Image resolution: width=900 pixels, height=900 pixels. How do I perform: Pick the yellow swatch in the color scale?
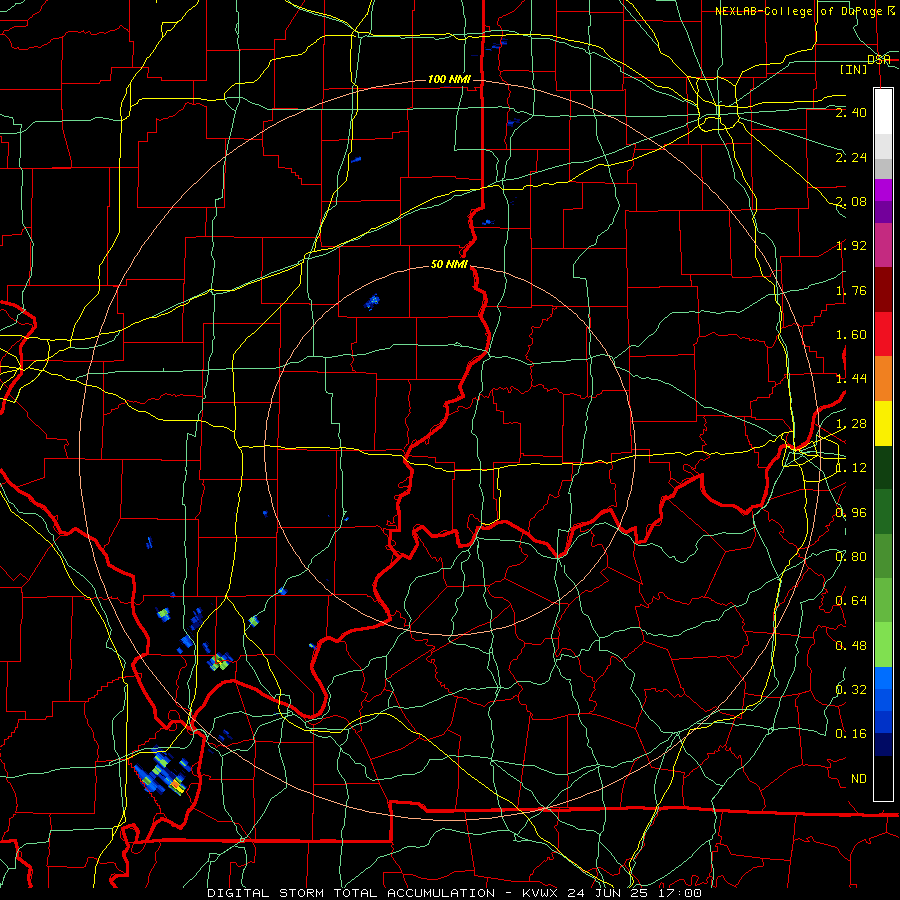coord(883,424)
